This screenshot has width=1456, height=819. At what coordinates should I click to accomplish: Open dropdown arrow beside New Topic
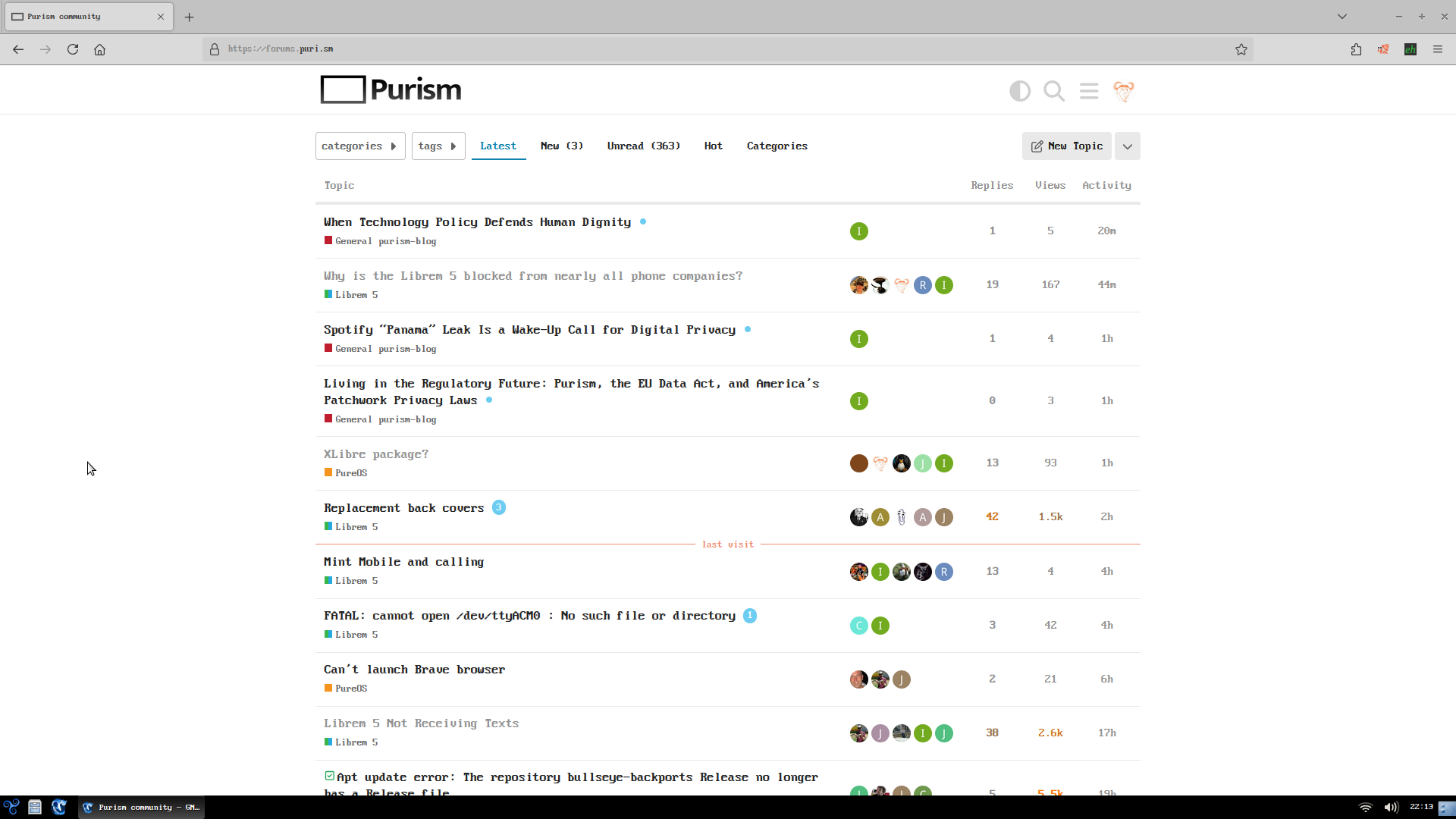pos(1127,146)
